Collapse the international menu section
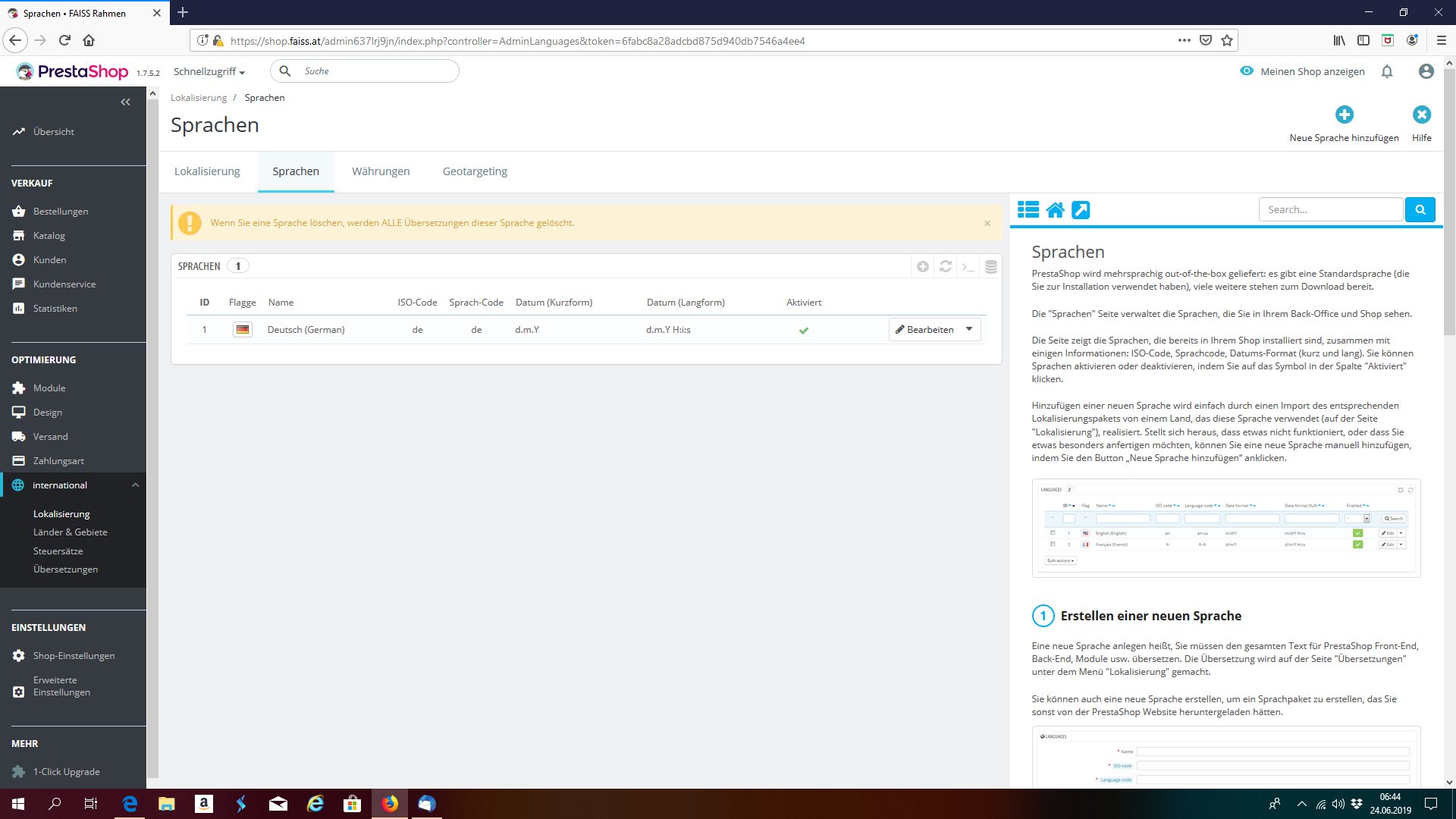 coord(135,485)
